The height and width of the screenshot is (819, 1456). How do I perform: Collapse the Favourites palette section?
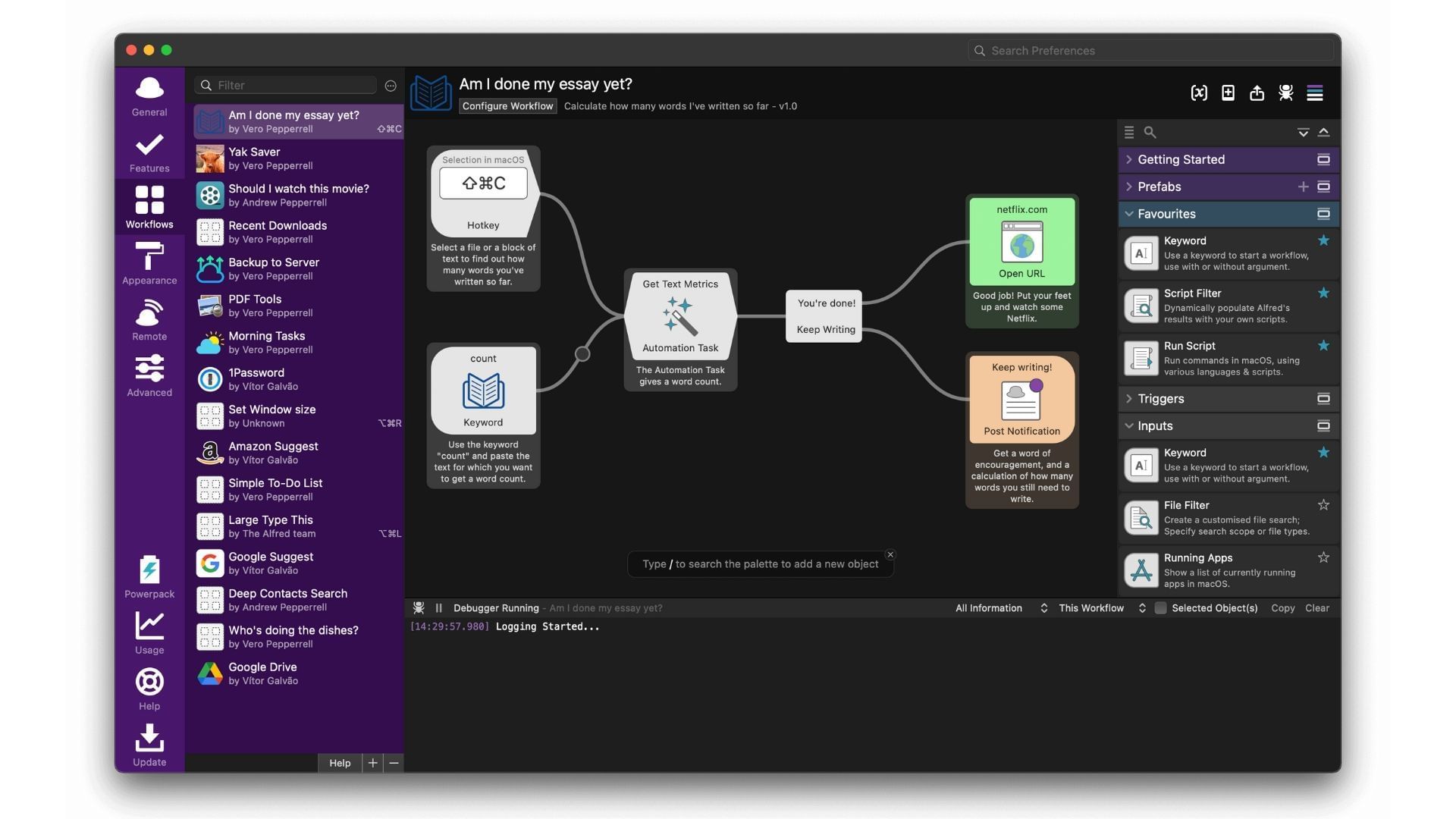click(x=1129, y=214)
